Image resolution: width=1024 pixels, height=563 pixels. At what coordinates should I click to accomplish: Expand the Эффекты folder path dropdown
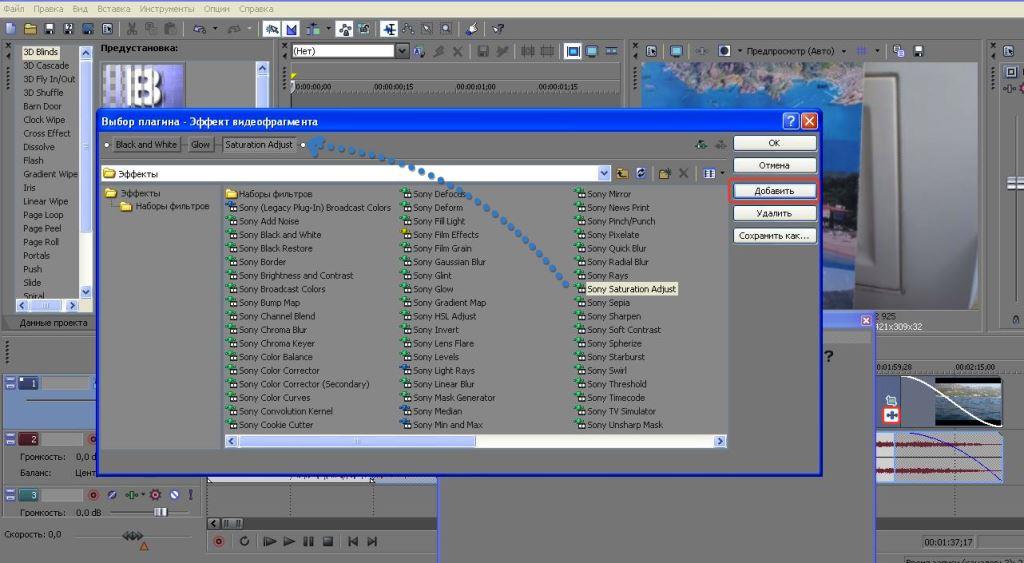click(x=603, y=174)
